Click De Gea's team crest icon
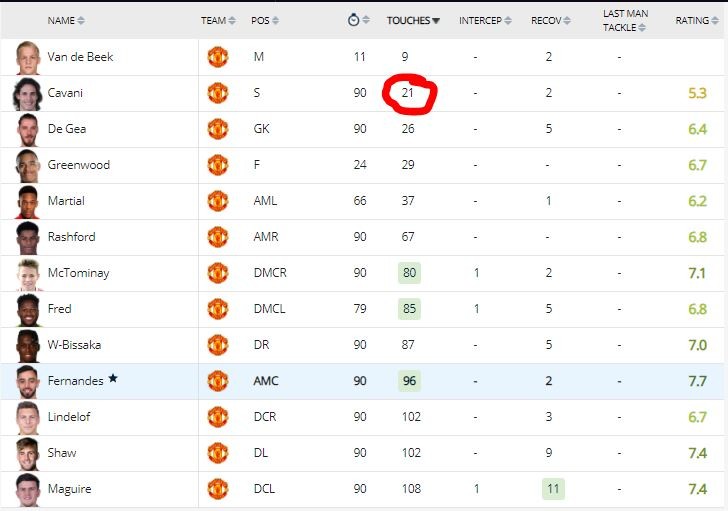This screenshot has width=728, height=511. pos(217,129)
